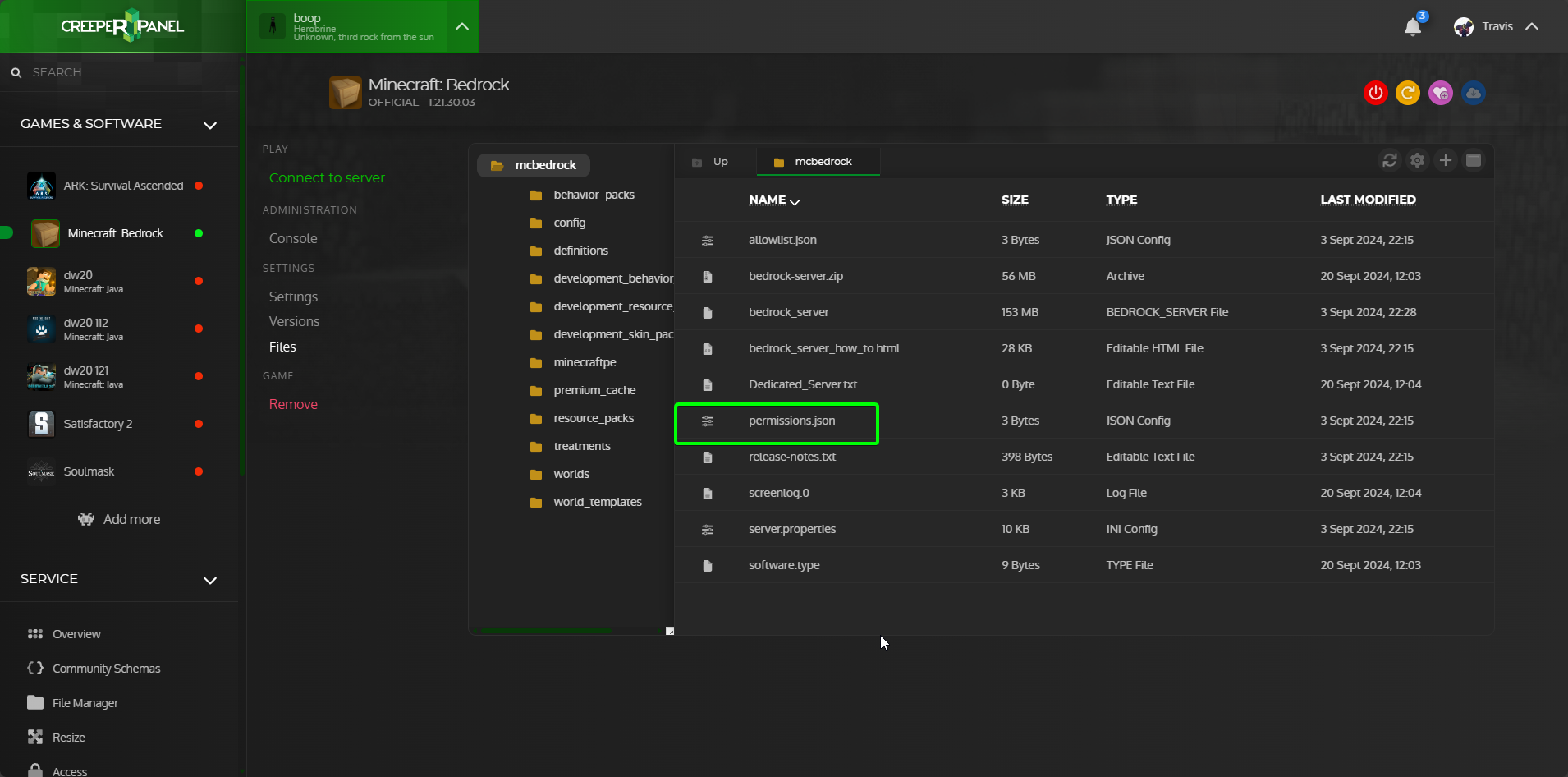Open the resource_packs folder
The image size is (1568, 777).
[594, 418]
